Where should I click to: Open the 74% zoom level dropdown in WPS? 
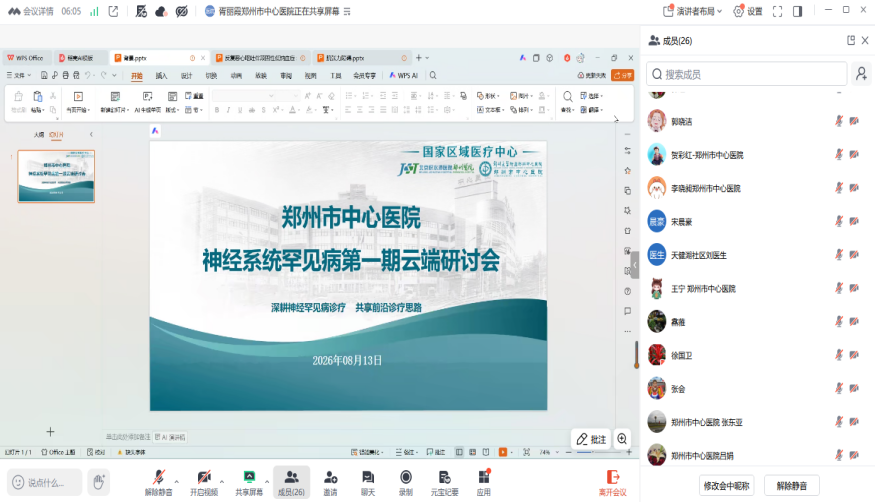(549, 452)
